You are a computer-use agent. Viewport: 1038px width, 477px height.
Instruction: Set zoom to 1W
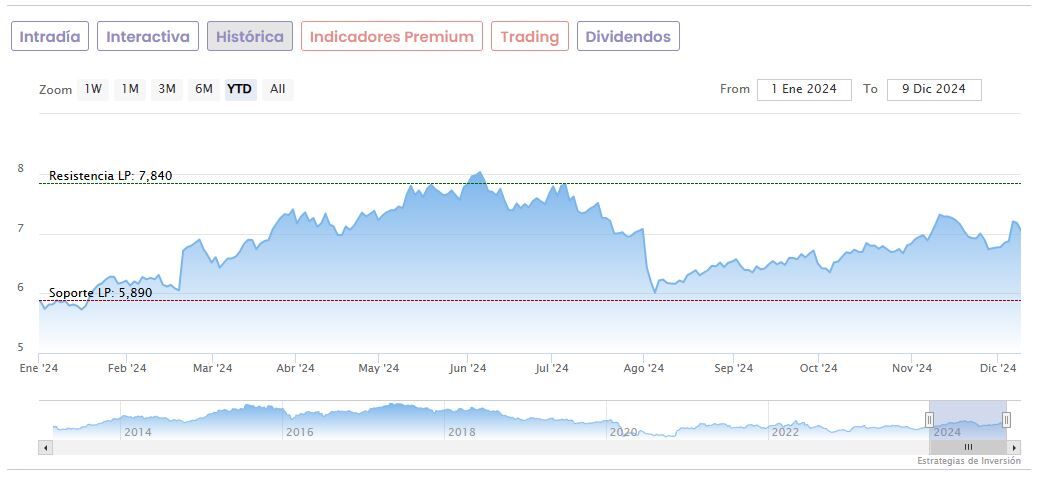[x=93, y=89]
